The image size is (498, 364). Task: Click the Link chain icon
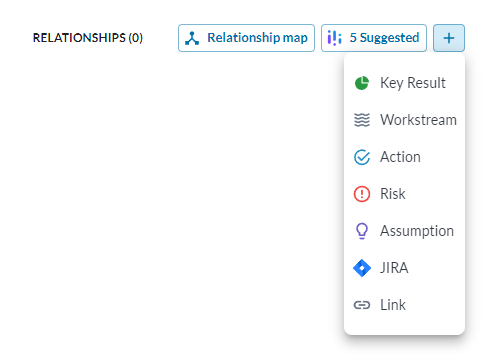point(362,305)
